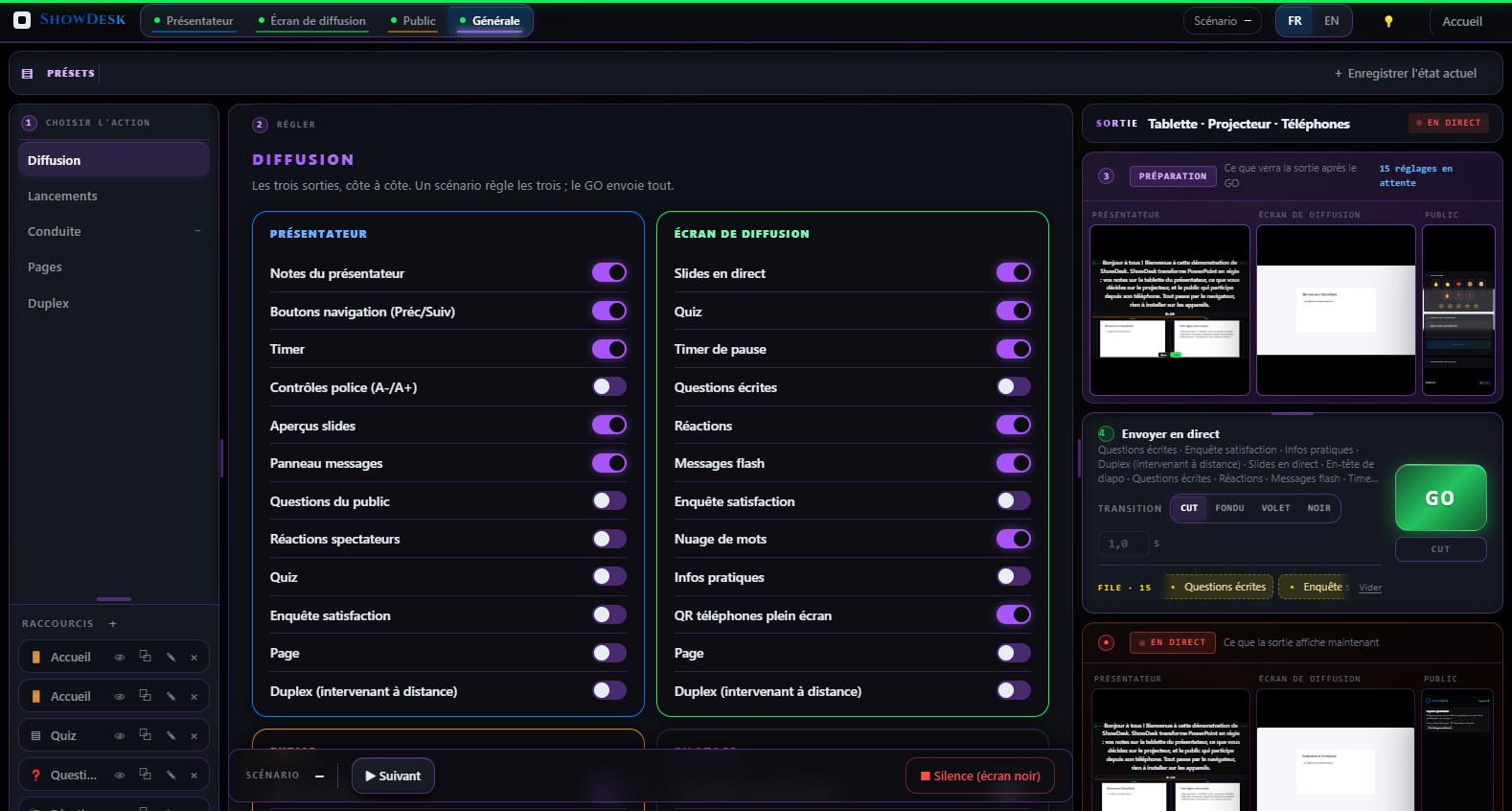Click the Préparation Écran de diffusion preview thumbnail
The width and height of the screenshot is (1512, 811).
pos(1336,310)
